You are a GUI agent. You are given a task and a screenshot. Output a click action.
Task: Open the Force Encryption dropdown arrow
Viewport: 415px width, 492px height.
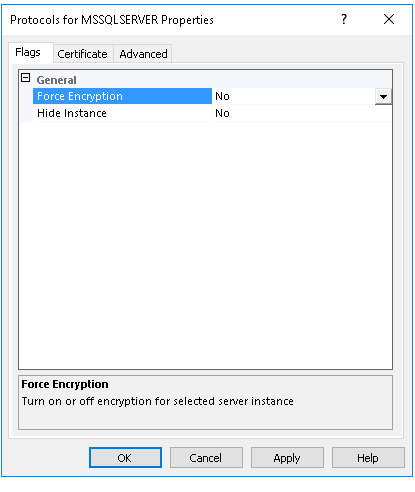pyautogui.click(x=383, y=97)
